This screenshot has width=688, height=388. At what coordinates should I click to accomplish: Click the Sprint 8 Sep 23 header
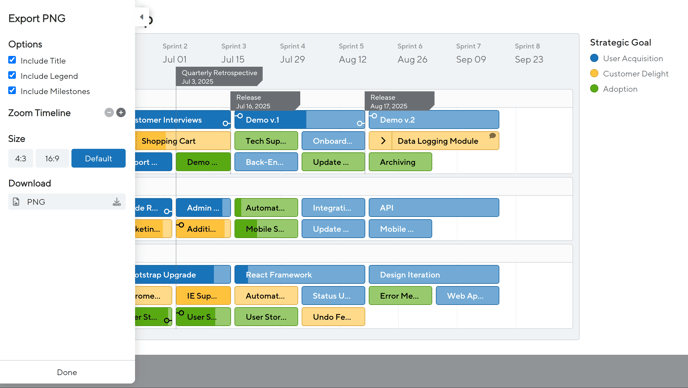(529, 53)
